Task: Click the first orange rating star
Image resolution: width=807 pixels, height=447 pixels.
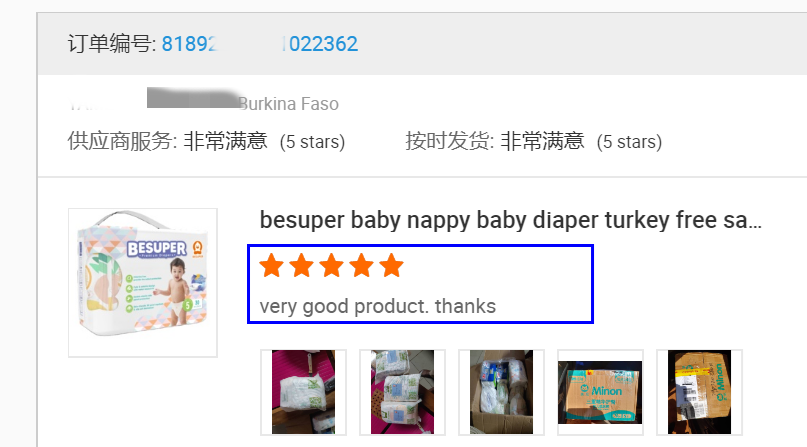Action: (271, 265)
